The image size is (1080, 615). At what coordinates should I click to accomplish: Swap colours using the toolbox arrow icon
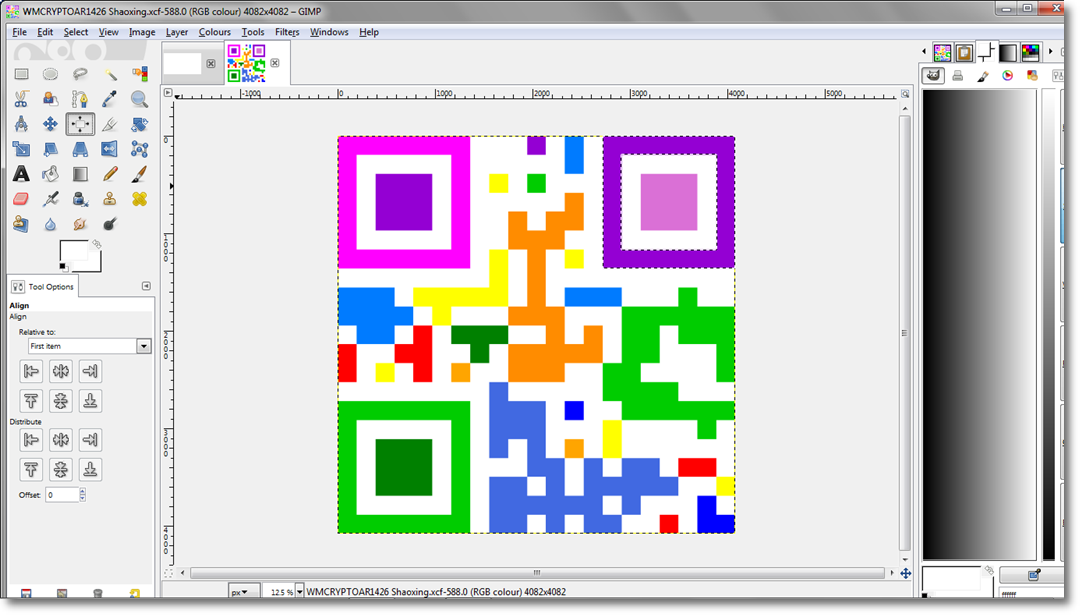click(x=97, y=244)
